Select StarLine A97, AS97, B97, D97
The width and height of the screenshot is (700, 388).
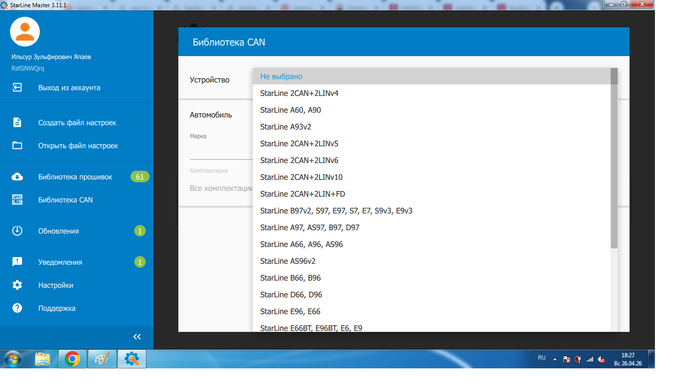tap(432, 227)
